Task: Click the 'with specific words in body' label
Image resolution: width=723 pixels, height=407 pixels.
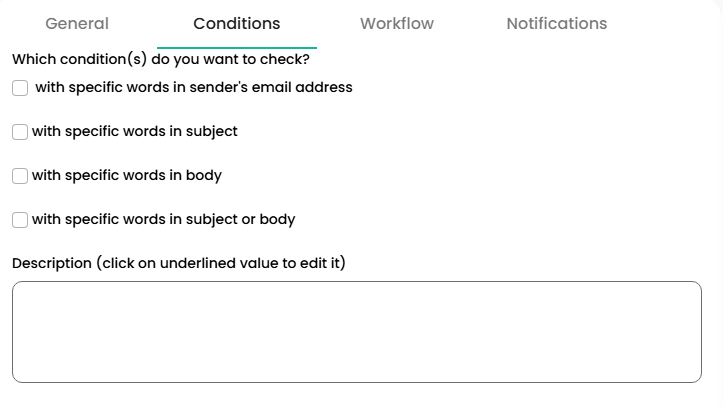Action: pyautogui.click(x=127, y=176)
